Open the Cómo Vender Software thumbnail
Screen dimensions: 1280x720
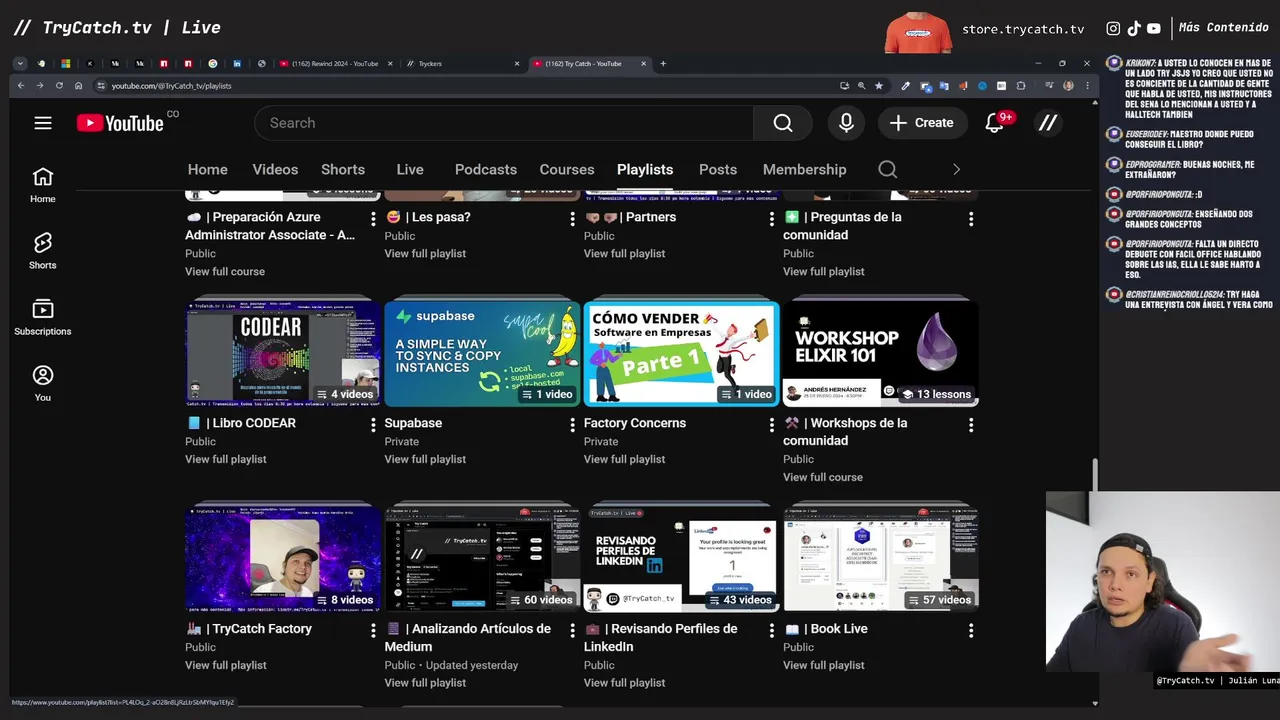pyautogui.click(x=681, y=352)
